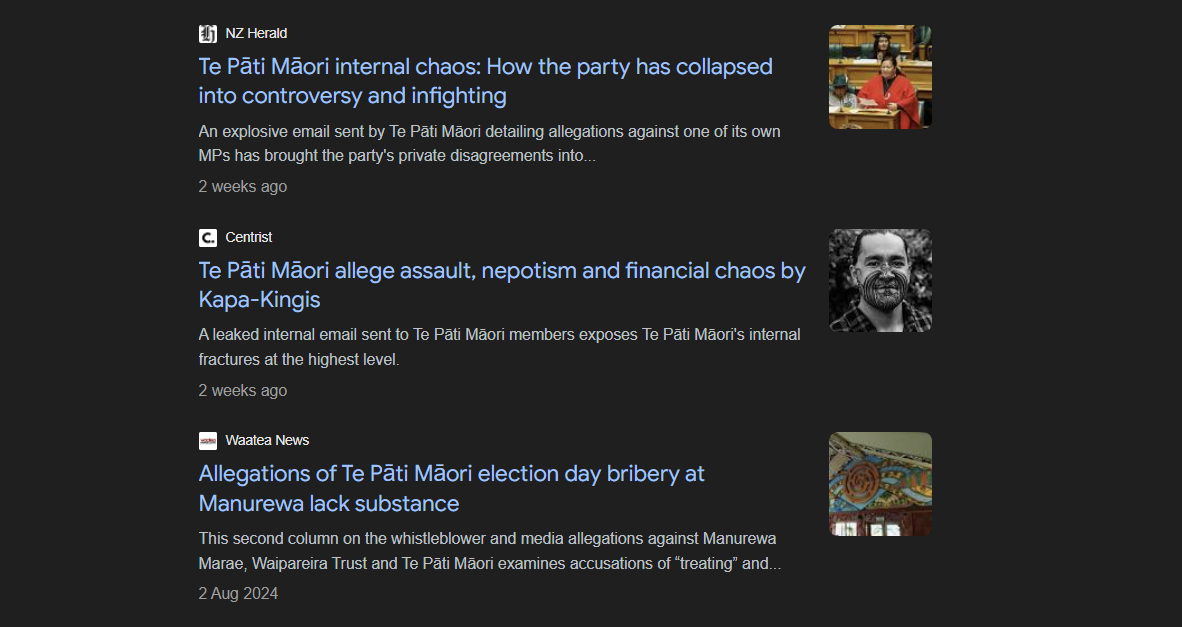The image size is (1182, 627).
Task: Click 'Kapa-Kingis' in the Centrist headline
Action: [259, 300]
